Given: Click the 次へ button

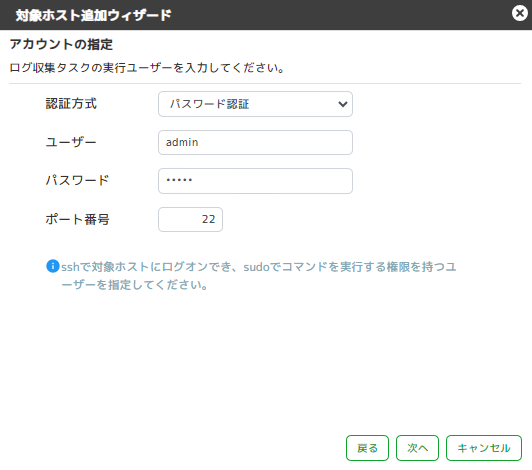Looking at the screenshot, I should [x=417, y=448].
